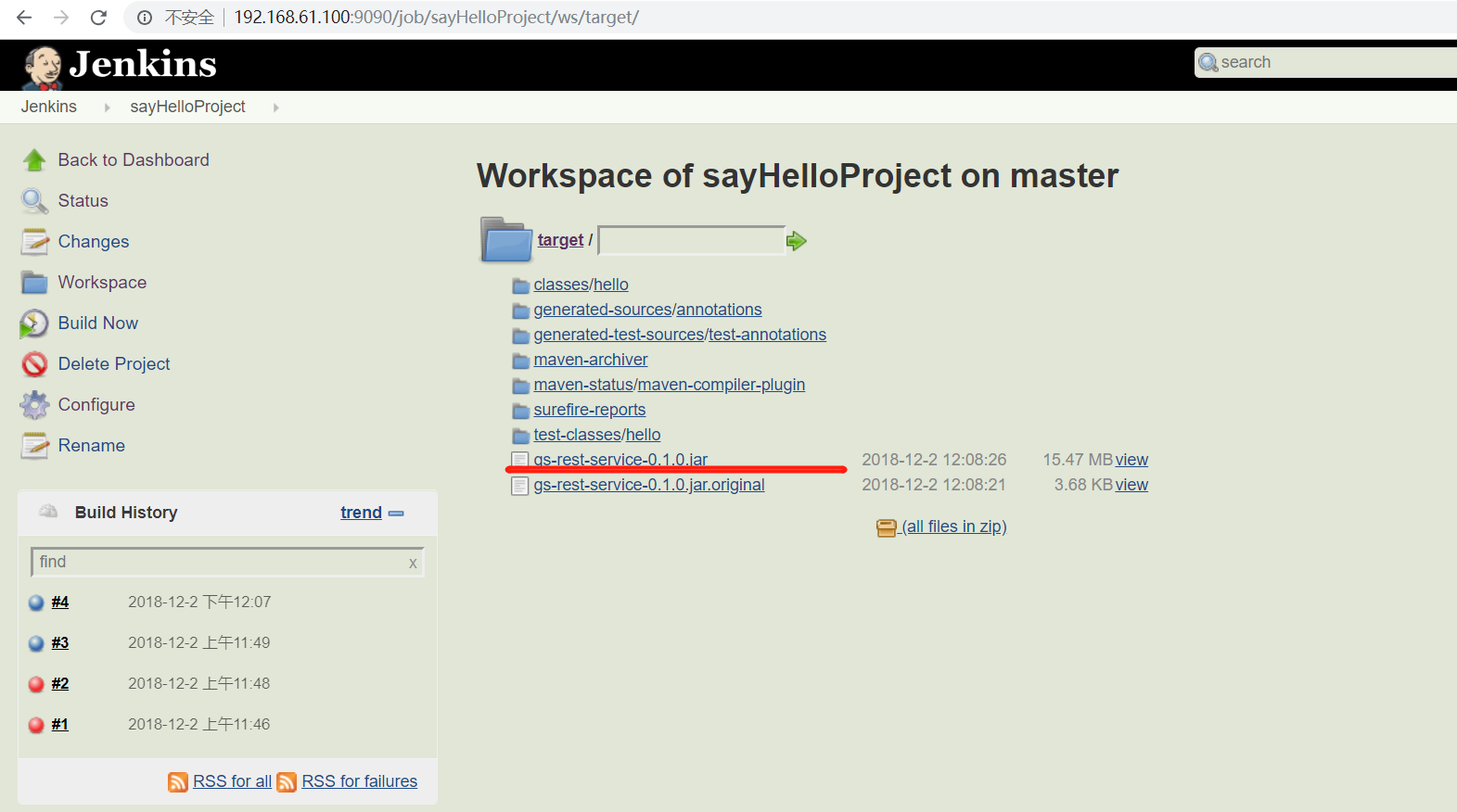This screenshot has height=812, width=1457.
Task: Click the large target folder icon
Action: pyautogui.click(x=505, y=240)
